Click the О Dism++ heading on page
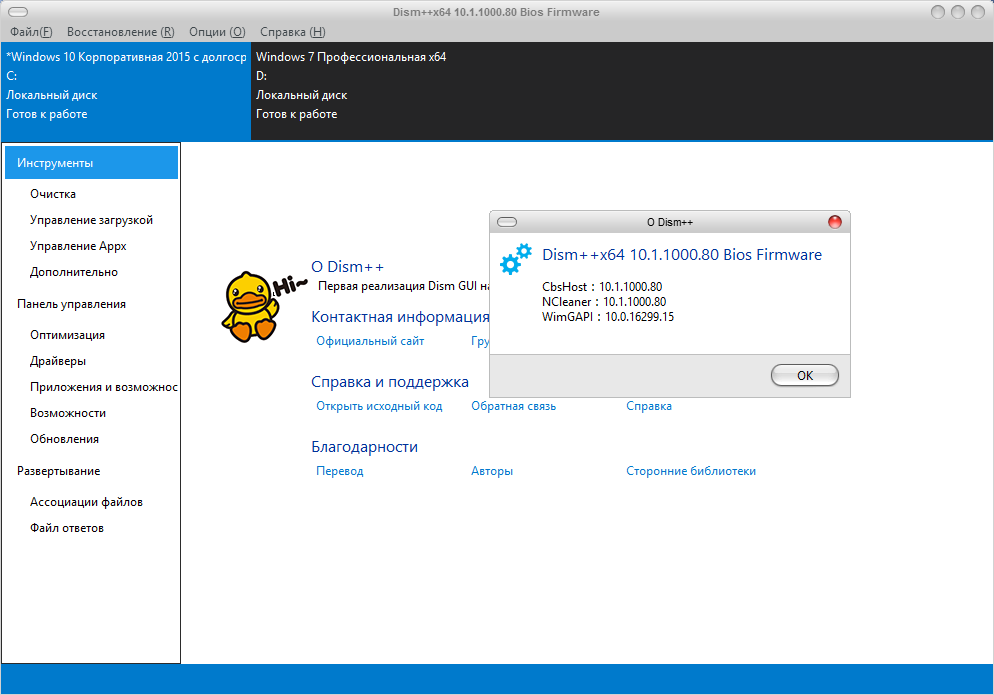994x695 pixels. tap(347, 267)
